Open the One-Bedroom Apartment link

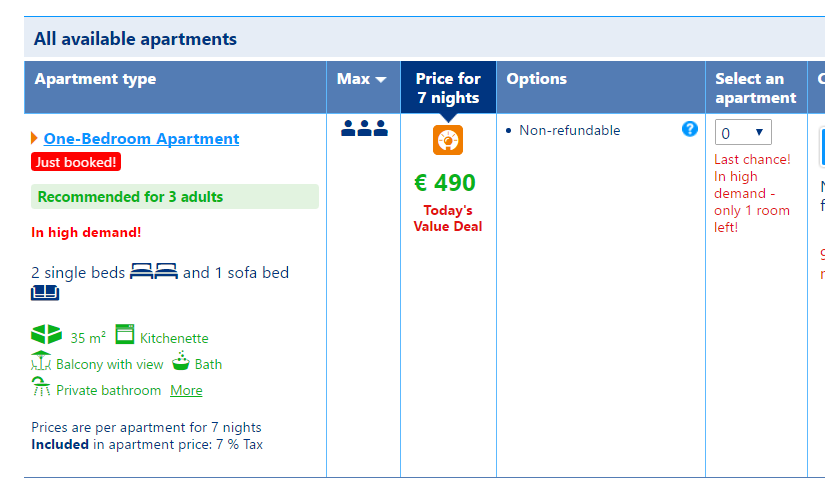(141, 139)
